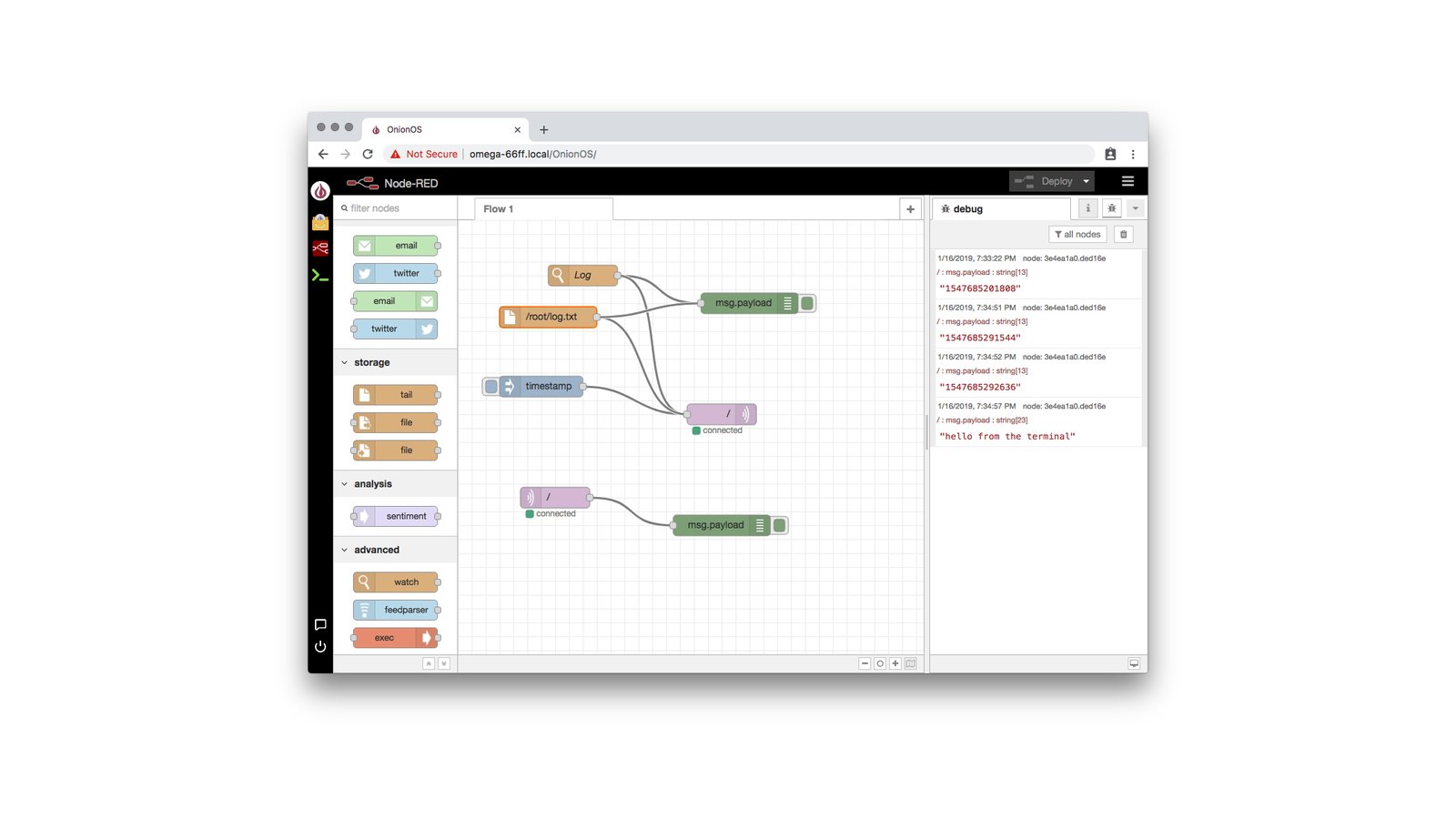The width and height of the screenshot is (1456, 819).
Task: Click the Not Secure warning
Action: point(424,154)
